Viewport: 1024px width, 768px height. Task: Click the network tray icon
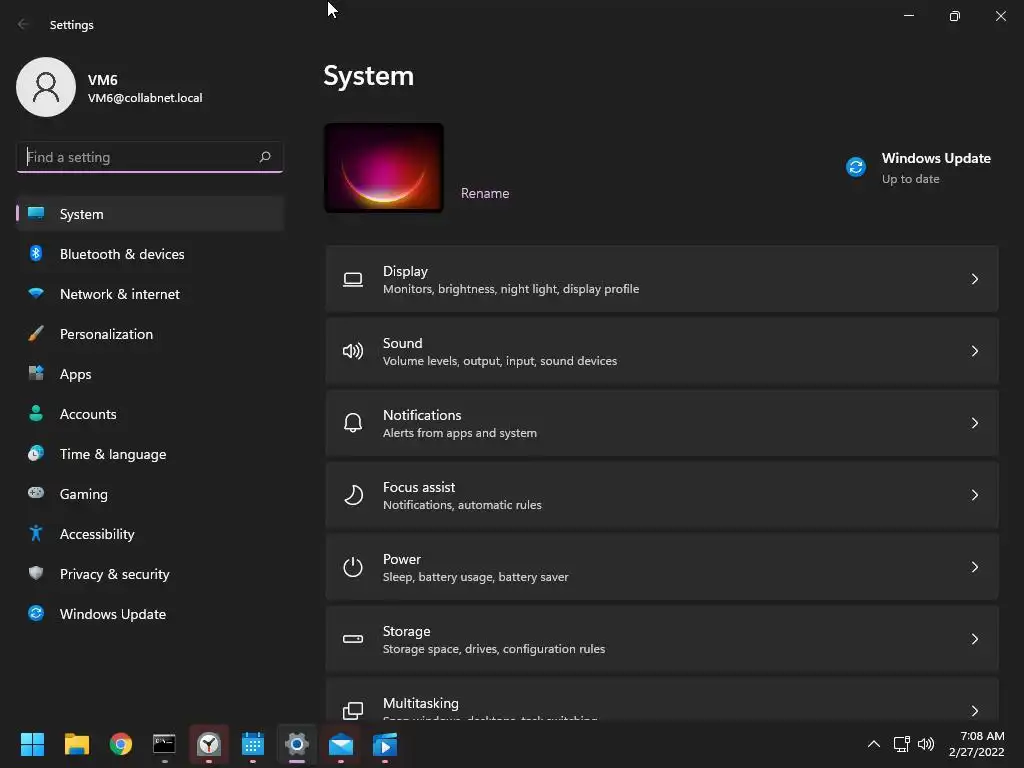pyautogui.click(x=901, y=744)
